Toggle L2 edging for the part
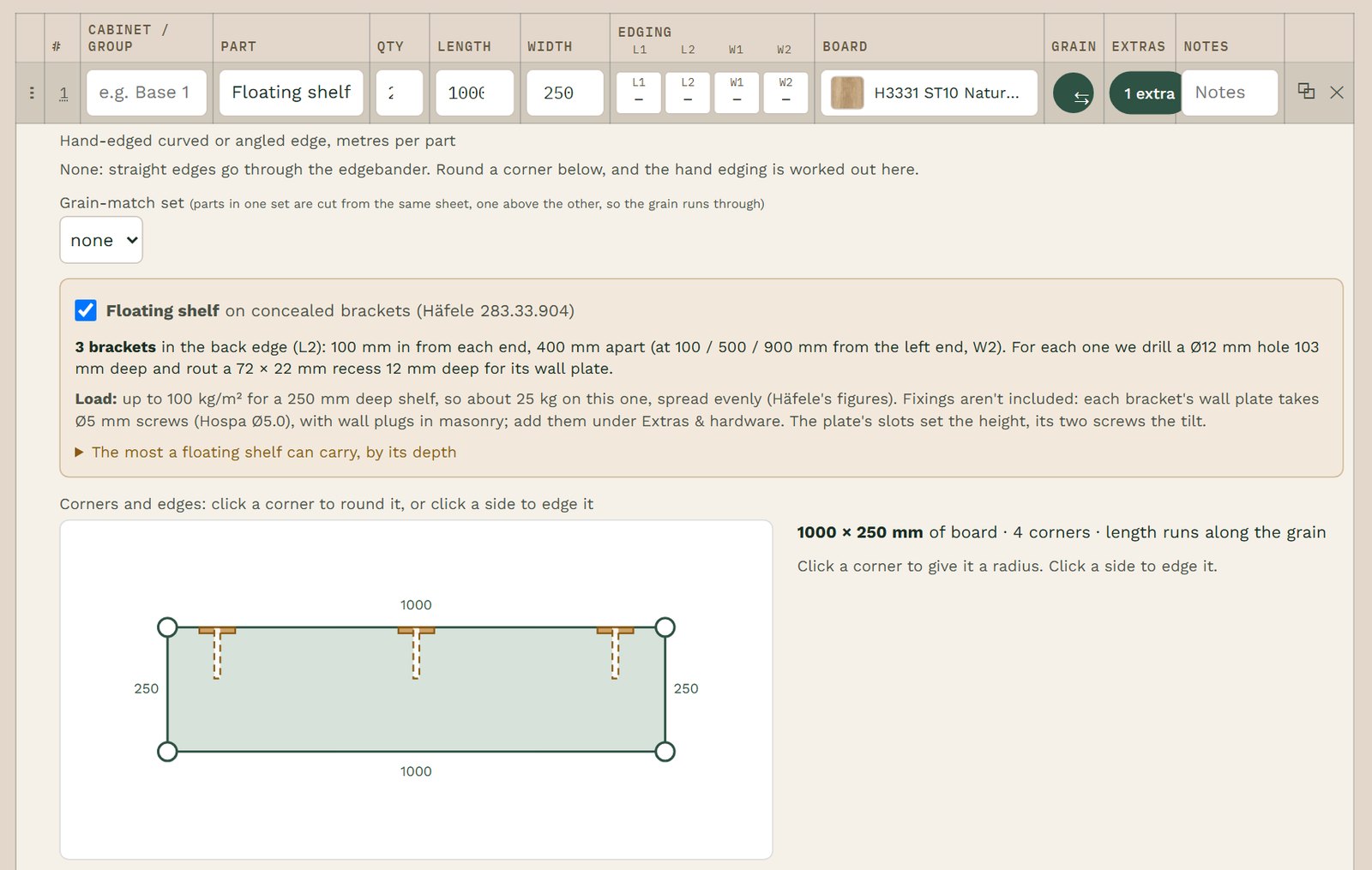The image size is (1372, 870). coord(688,93)
